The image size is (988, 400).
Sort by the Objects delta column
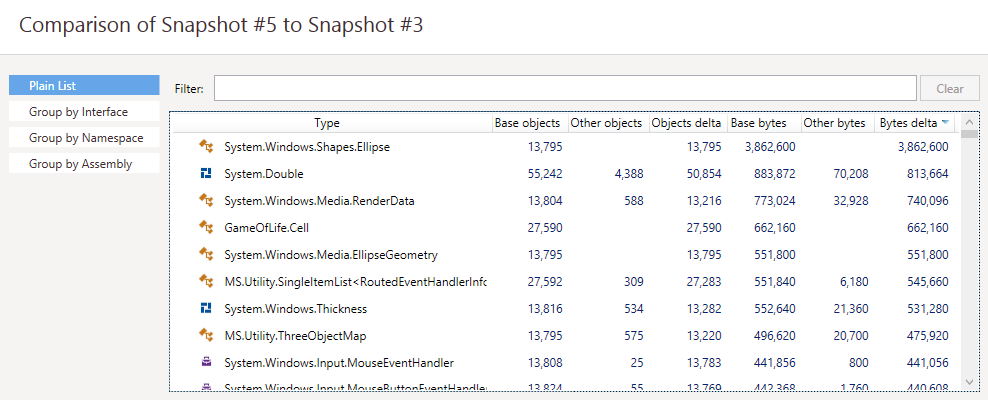[686, 123]
